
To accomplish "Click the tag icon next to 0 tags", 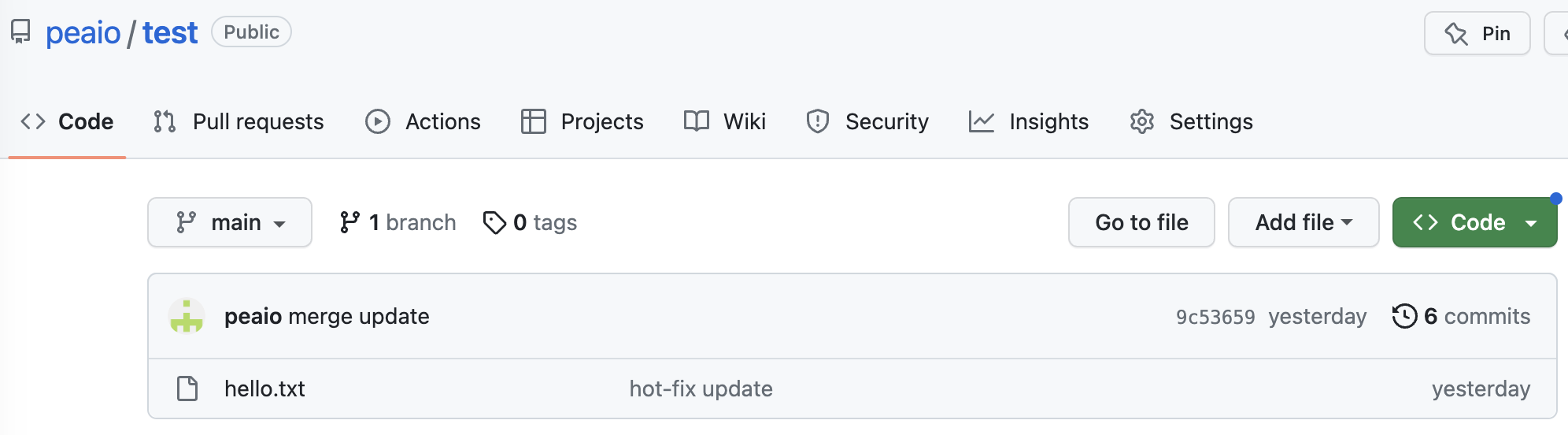I will point(494,223).
